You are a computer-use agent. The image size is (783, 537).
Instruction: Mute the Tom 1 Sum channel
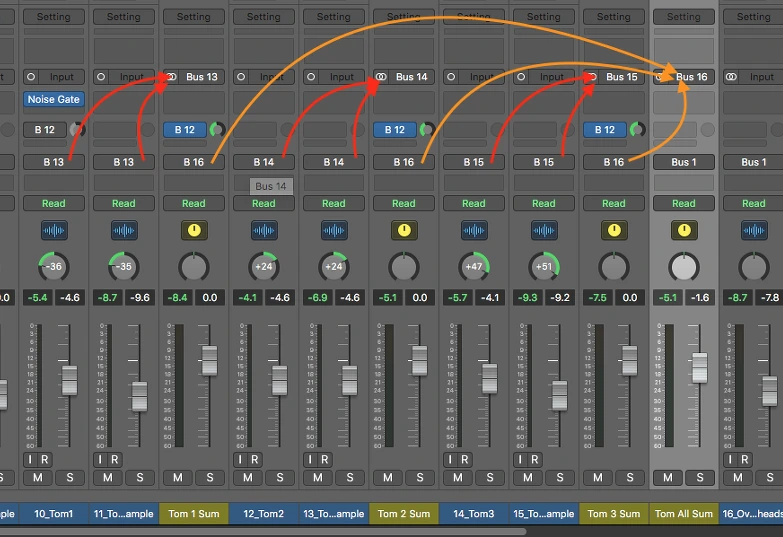178,478
